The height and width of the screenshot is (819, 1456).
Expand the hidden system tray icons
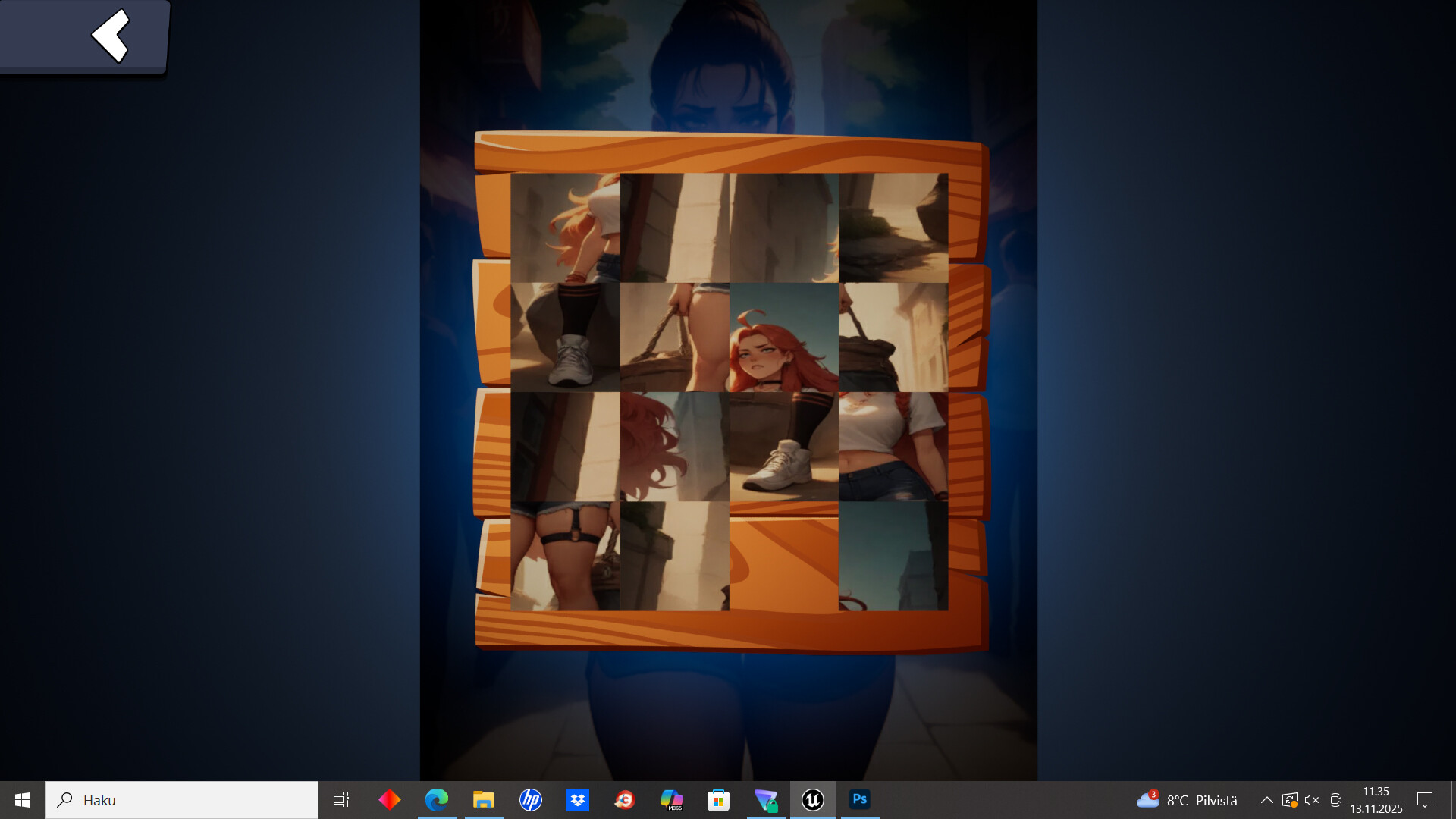click(1266, 800)
